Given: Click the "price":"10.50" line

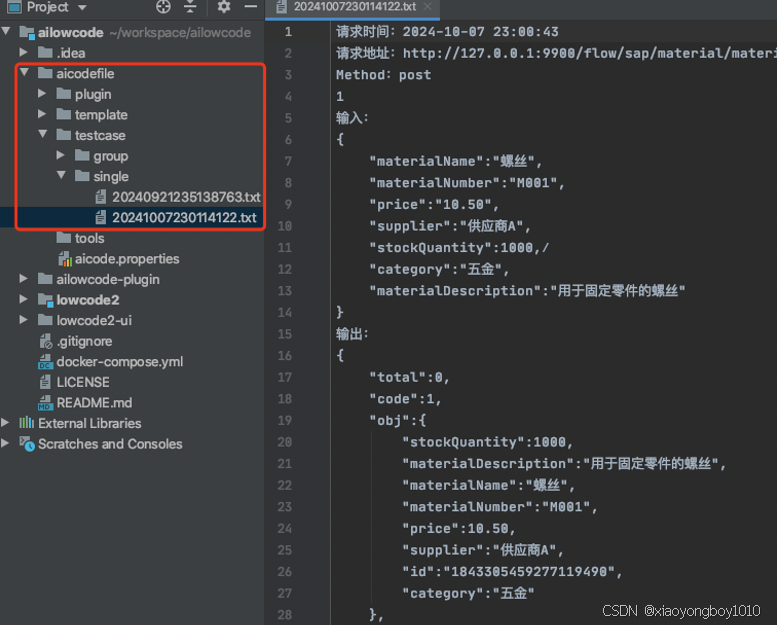Looking at the screenshot, I should point(434,205).
